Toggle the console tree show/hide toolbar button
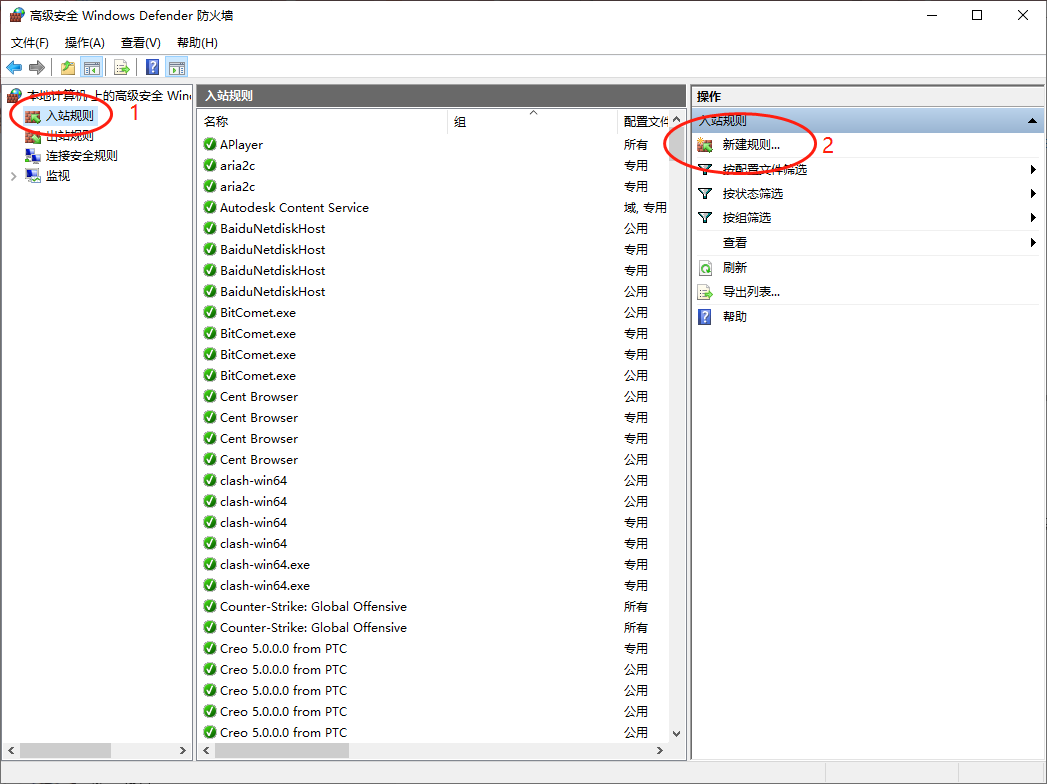1047x784 pixels. [92, 67]
